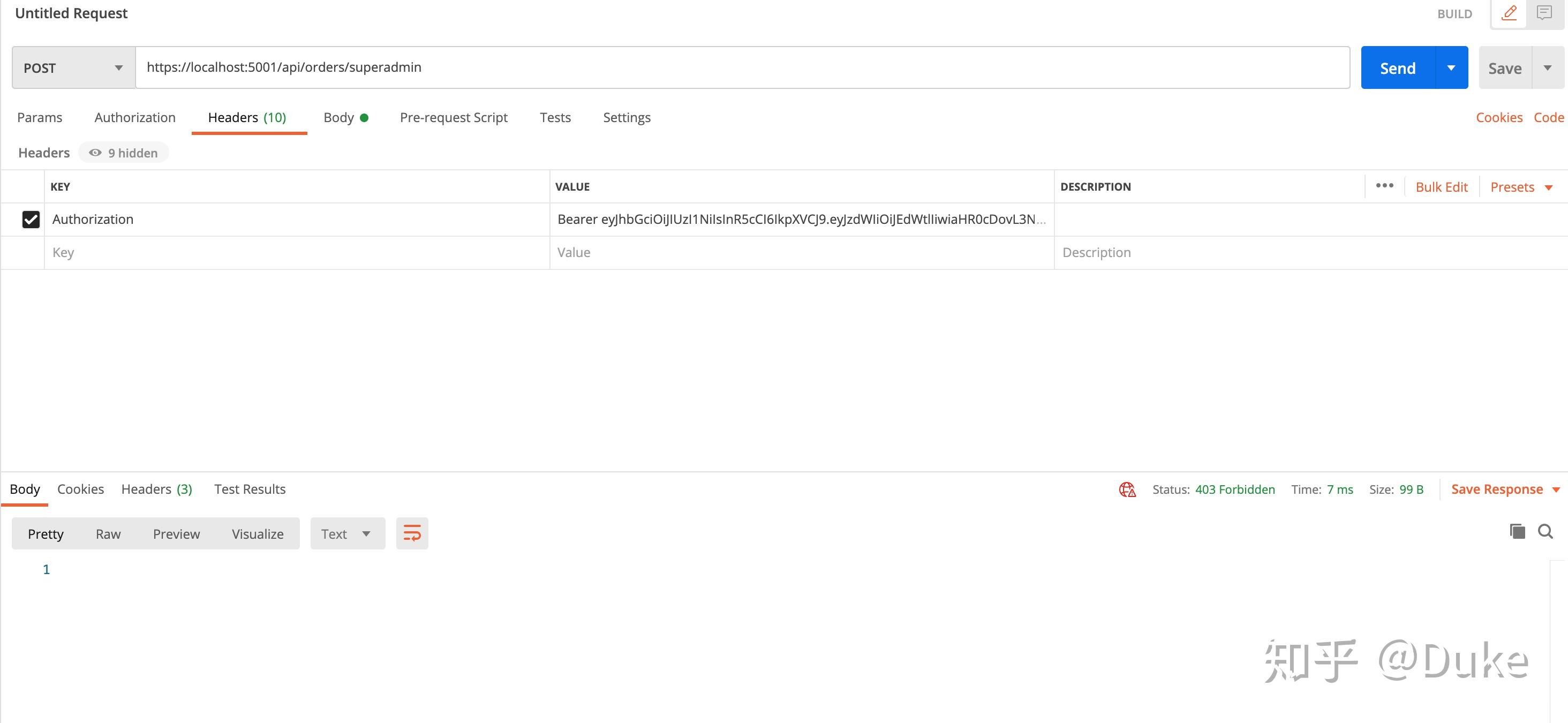1568x723 pixels.
Task: Click the Bulk Edit link
Action: point(1442,187)
